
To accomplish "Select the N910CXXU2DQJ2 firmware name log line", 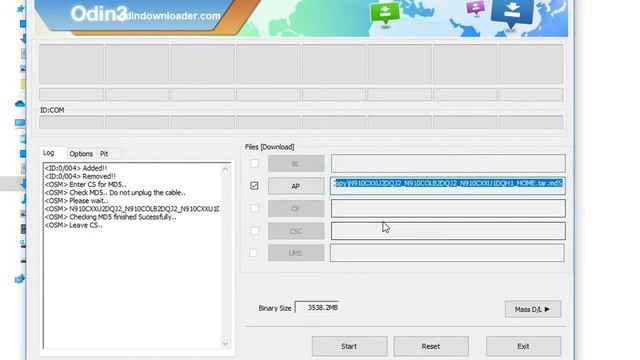I will point(132,209).
